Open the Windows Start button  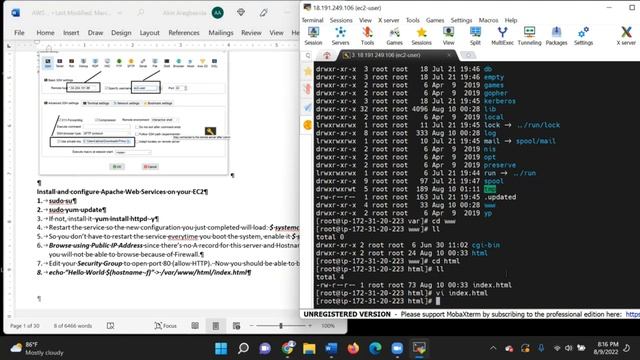point(221,348)
